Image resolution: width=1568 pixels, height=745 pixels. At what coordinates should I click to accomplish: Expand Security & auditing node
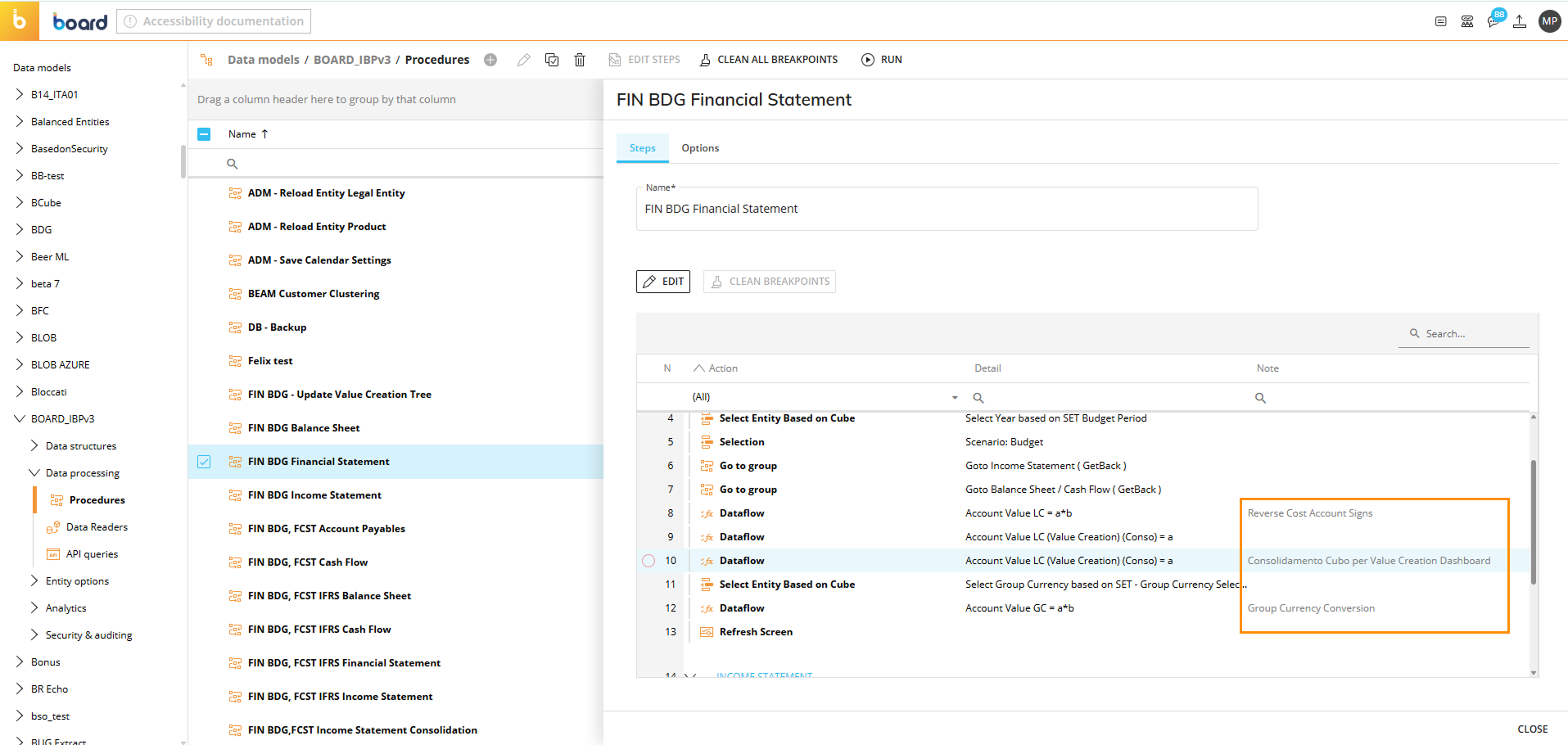point(34,635)
